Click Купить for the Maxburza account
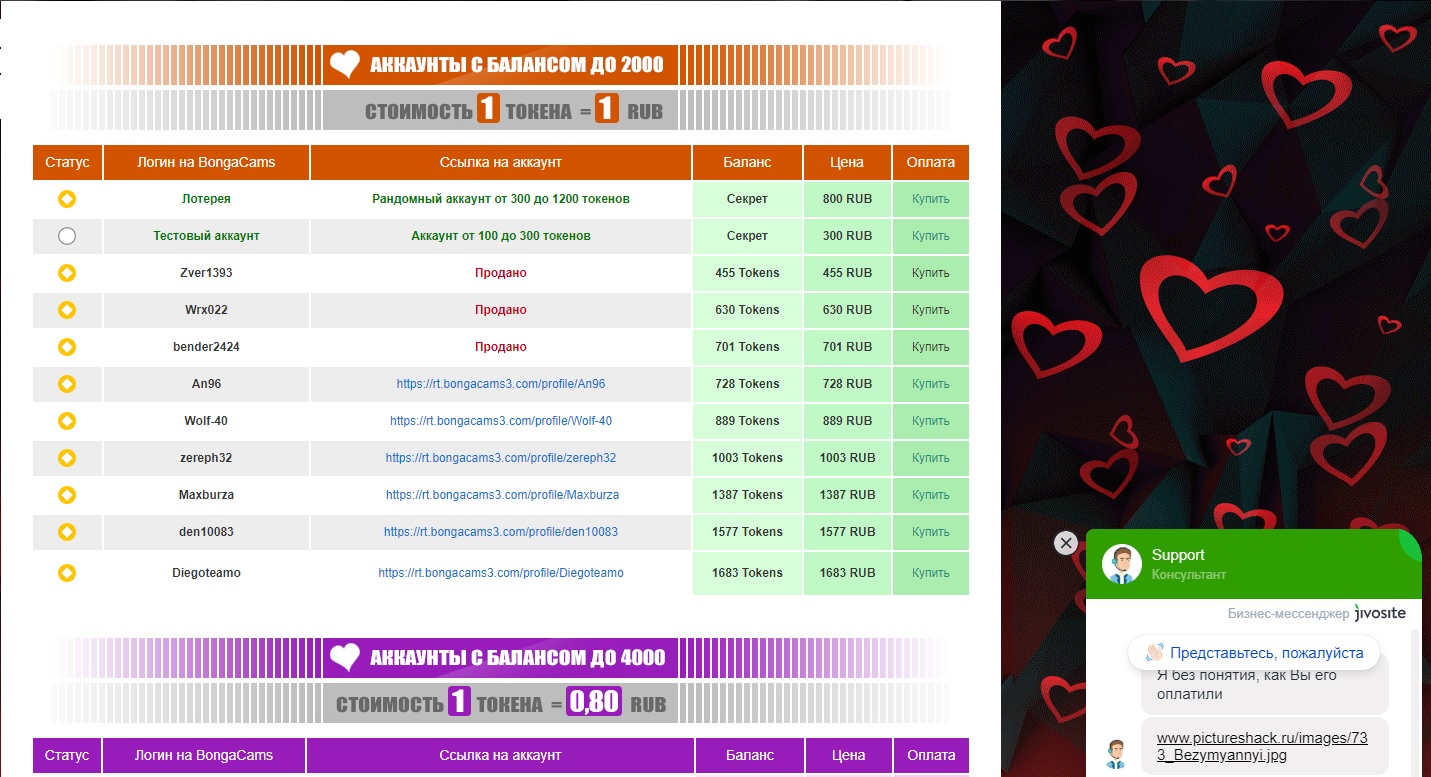This screenshot has width=1431, height=777. point(930,495)
